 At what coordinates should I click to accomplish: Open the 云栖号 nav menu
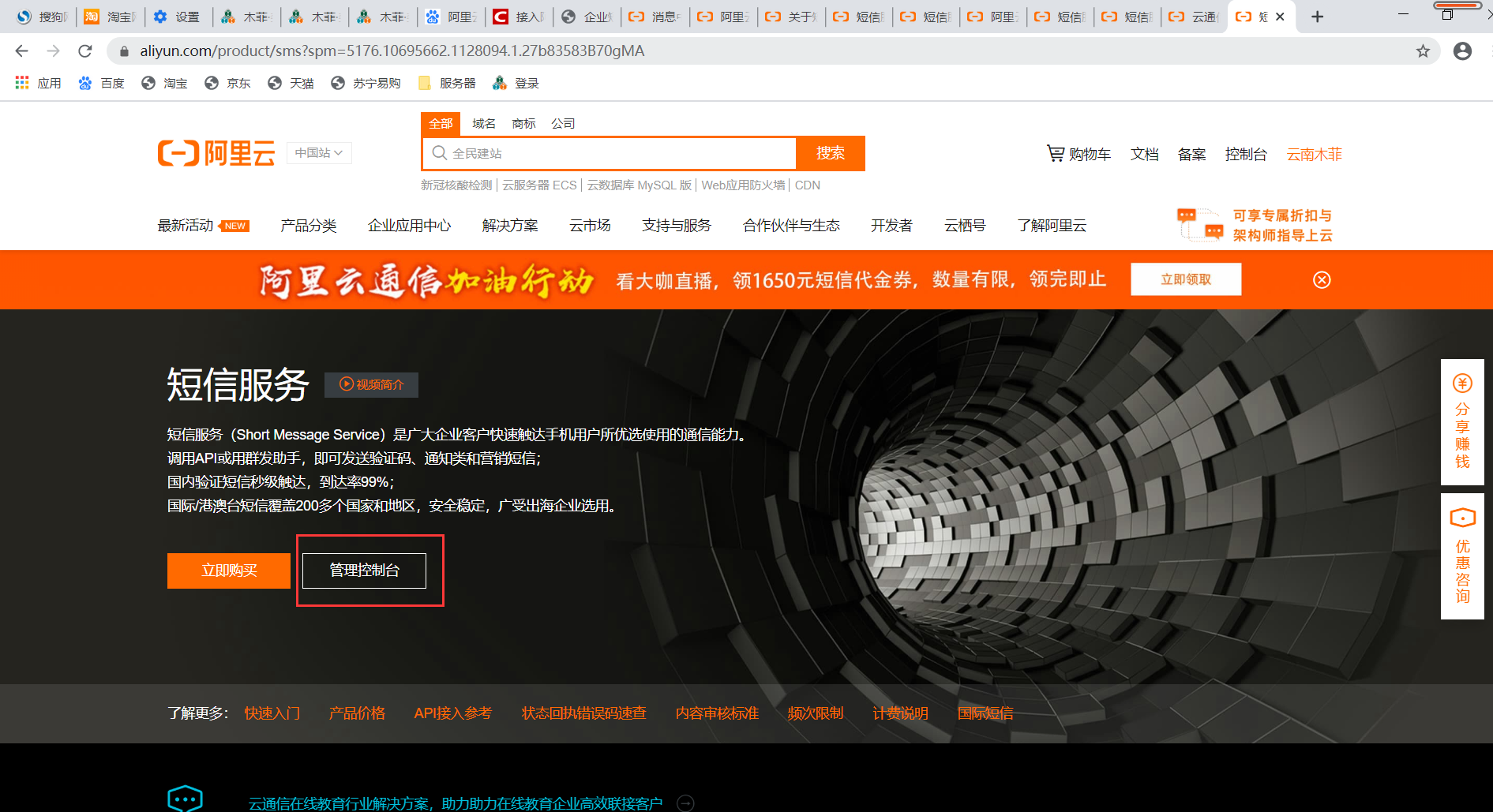tap(965, 226)
